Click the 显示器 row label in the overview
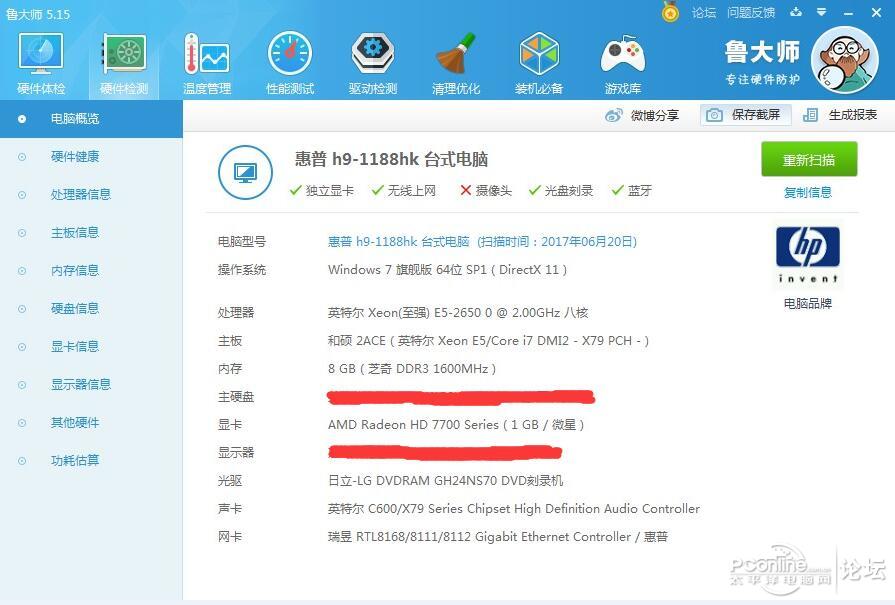 [236, 453]
